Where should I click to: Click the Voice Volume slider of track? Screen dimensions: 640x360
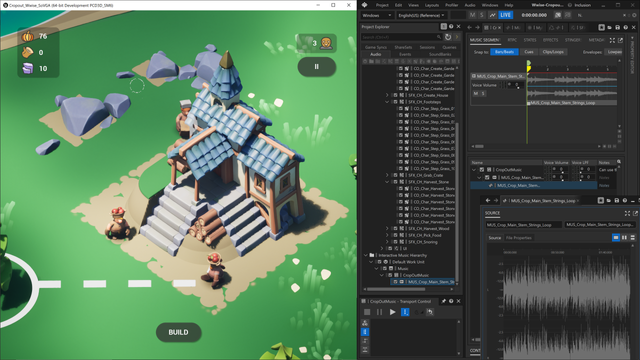pyautogui.click(x=516, y=85)
